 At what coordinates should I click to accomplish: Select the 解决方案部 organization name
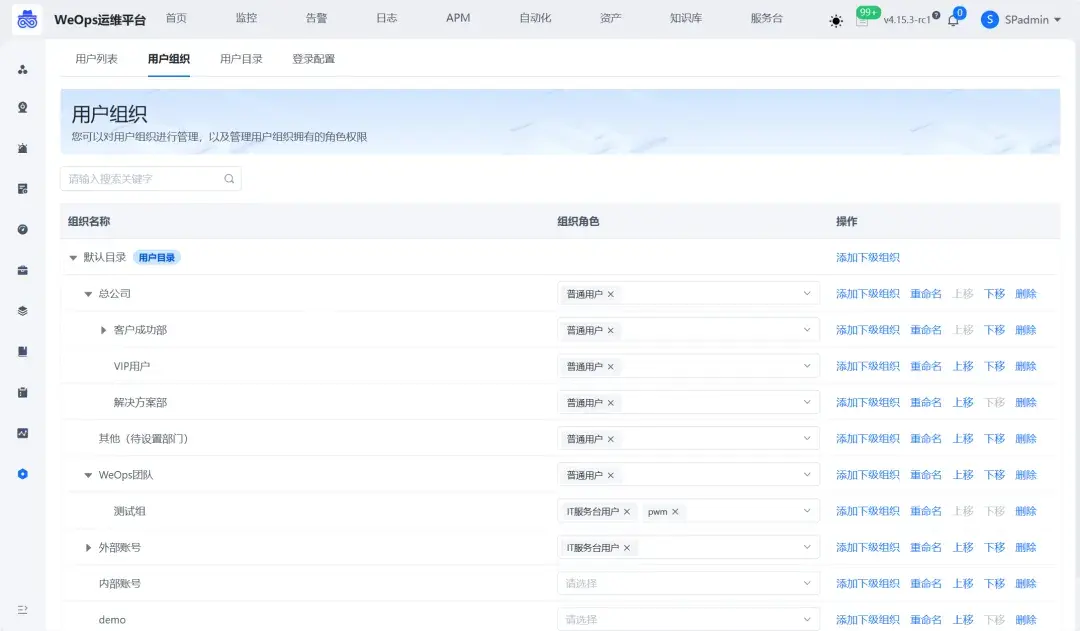[x=141, y=402]
